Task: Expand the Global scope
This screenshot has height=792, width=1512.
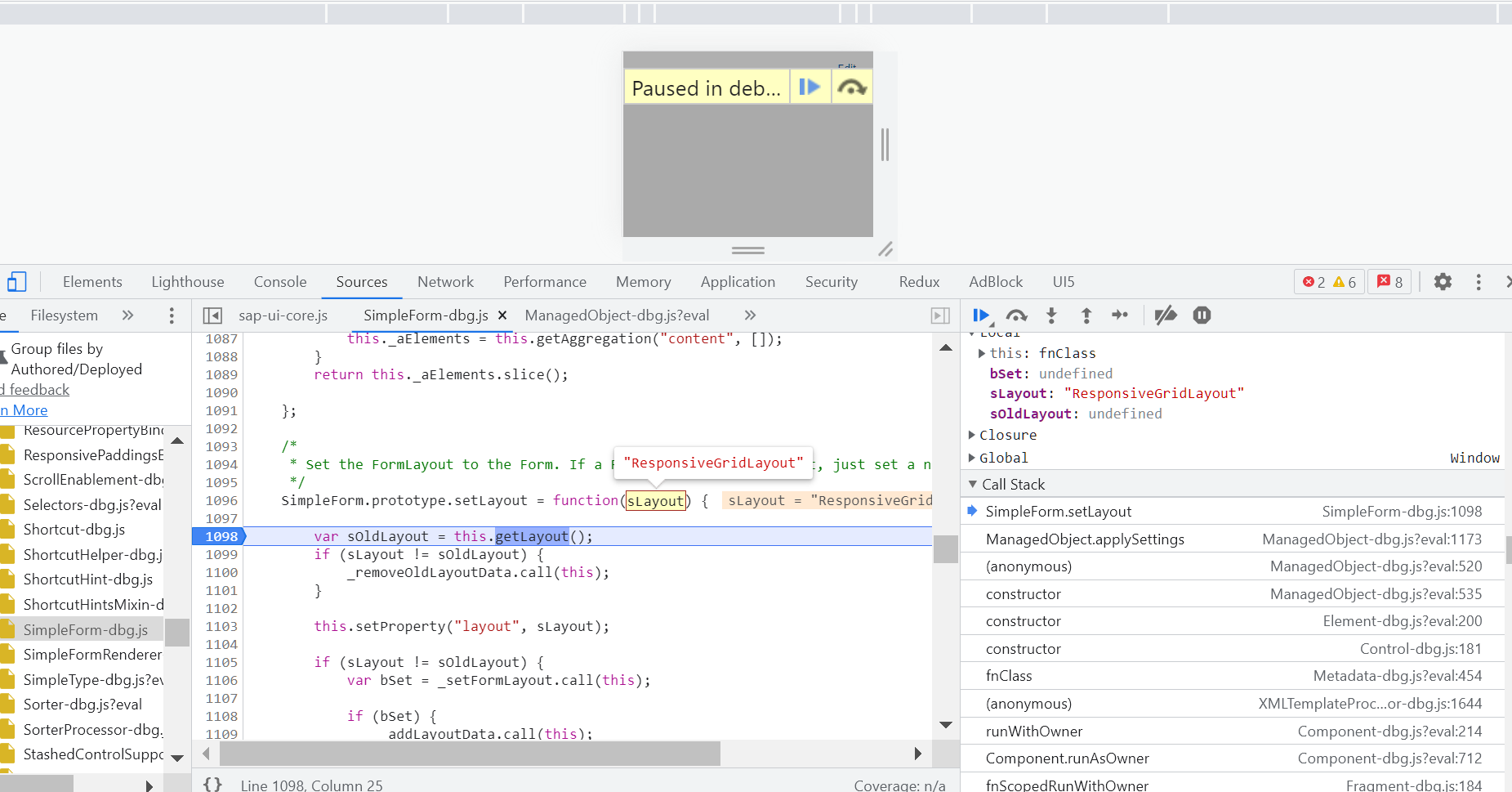Action: (971, 457)
